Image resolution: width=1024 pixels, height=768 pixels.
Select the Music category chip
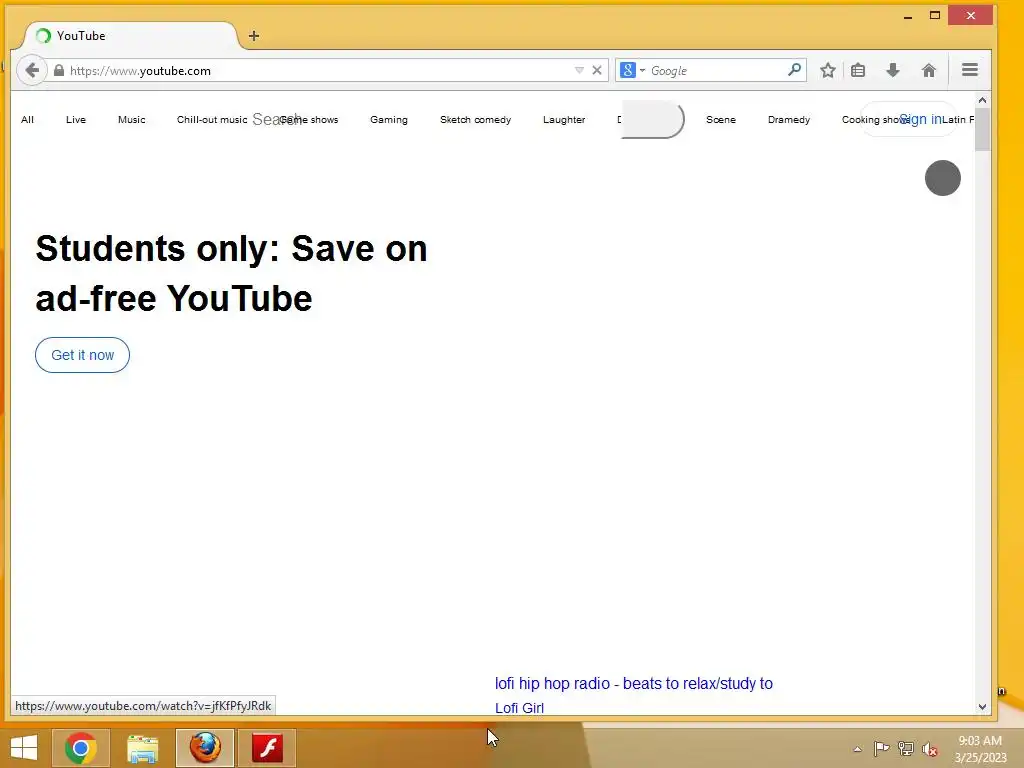132,120
